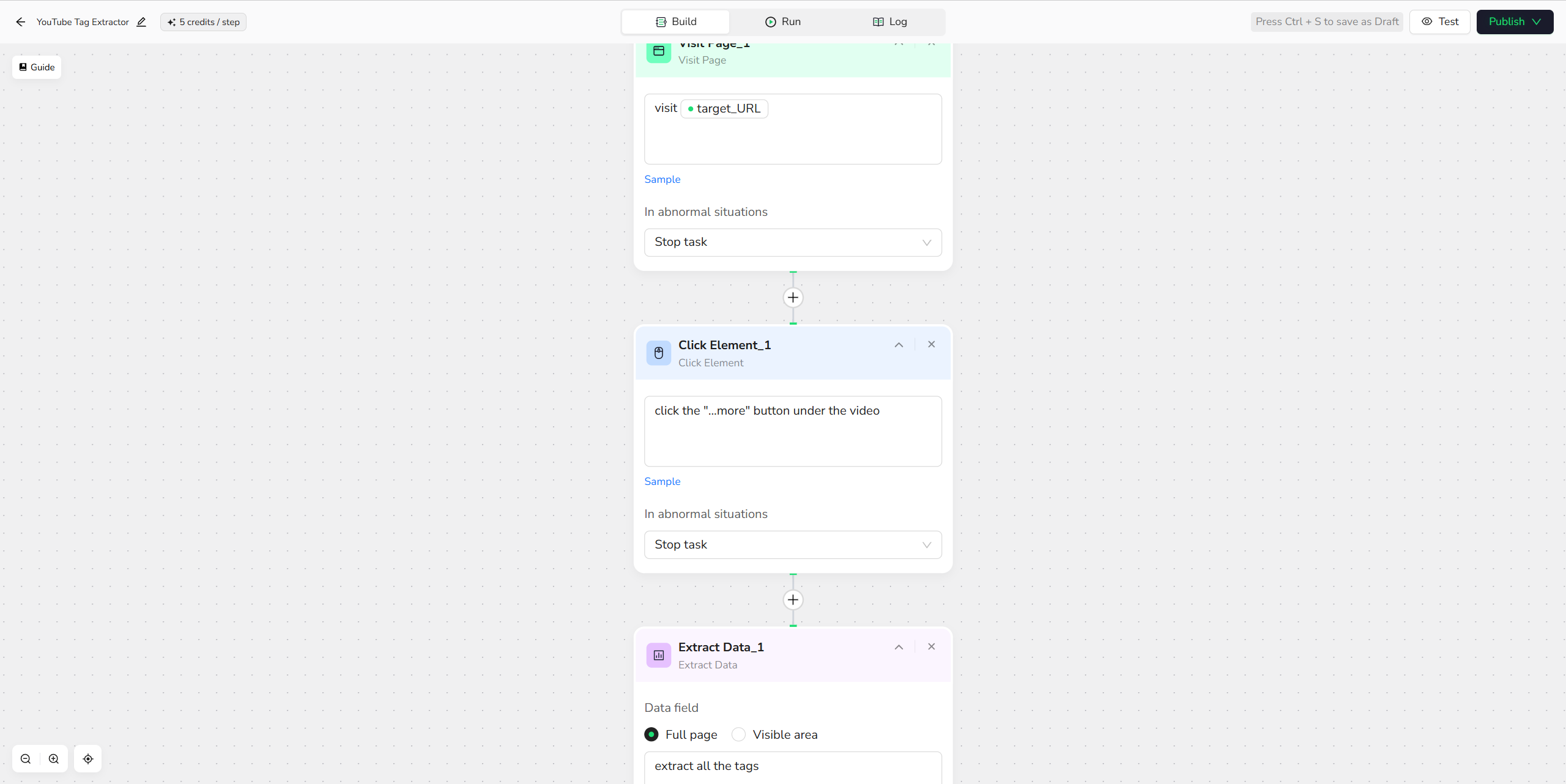This screenshot has width=1566, height=784.
Task: Collapse the Click Element_1 card
Action: coord(899,345)
